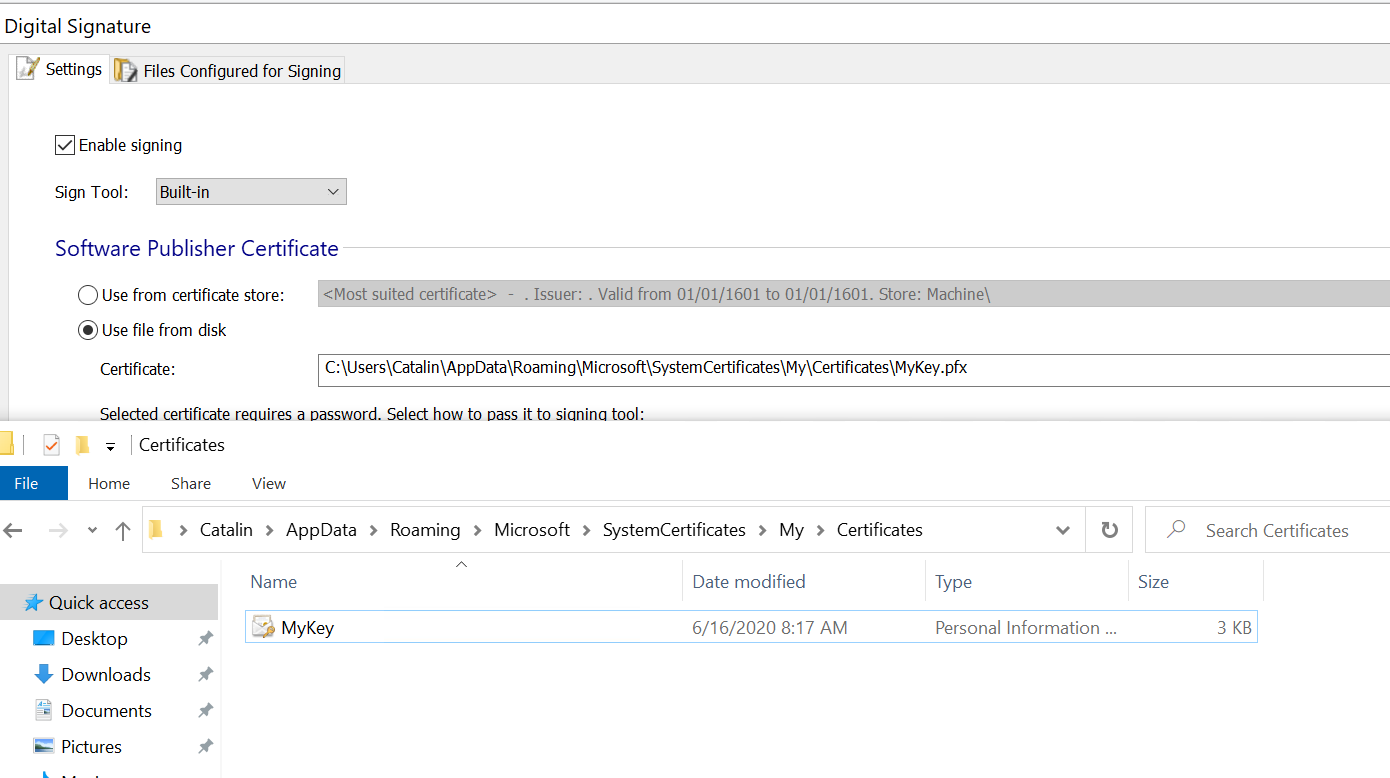
Task: Expand breadcrumb chevron after Microsoft
Action: point(586,530)
